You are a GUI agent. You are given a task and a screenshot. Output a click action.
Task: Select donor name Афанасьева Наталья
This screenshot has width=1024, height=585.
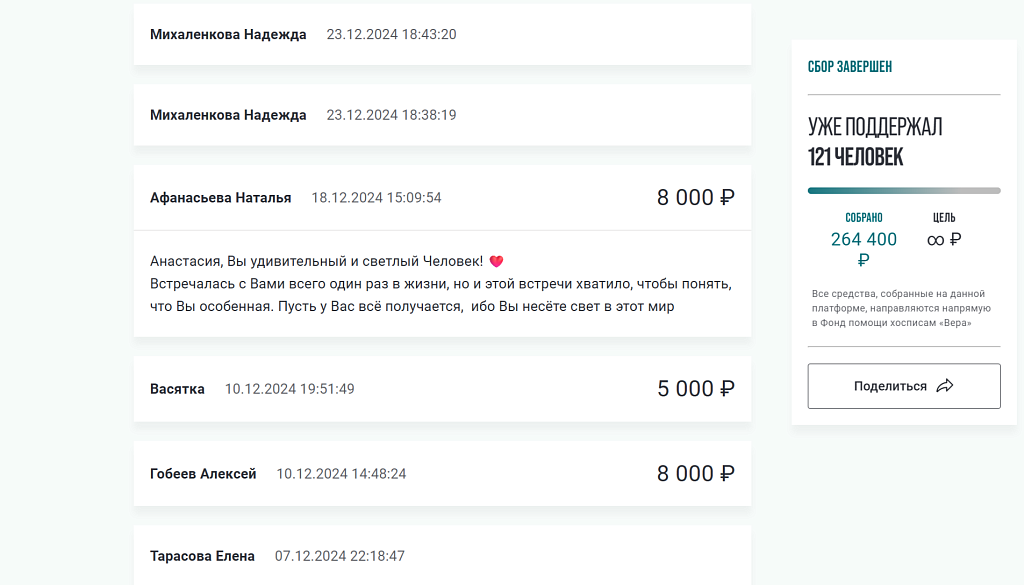(x=221, y=198)
